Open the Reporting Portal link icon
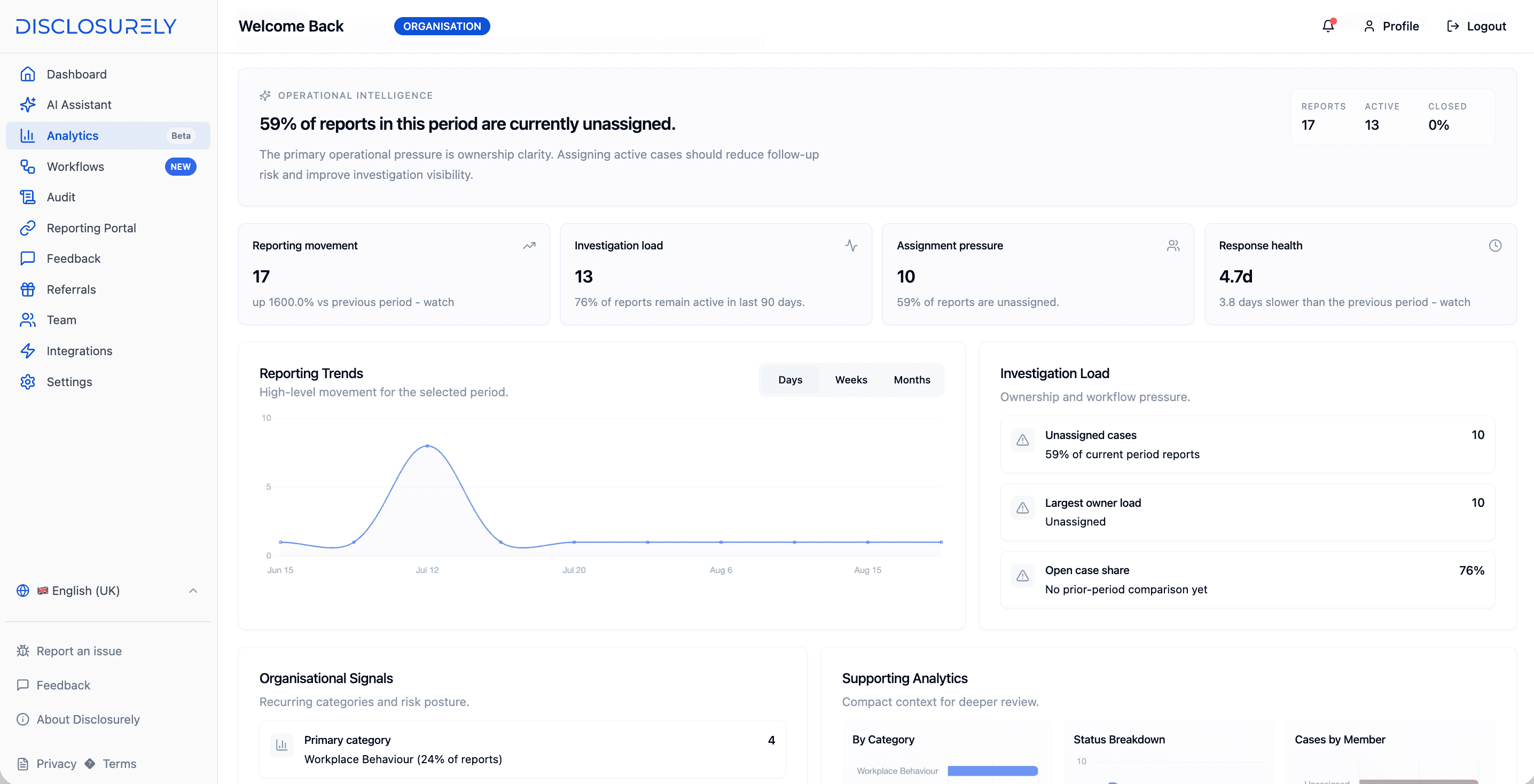The height and width of the screenshot is (784, 1534). (27, 228)
